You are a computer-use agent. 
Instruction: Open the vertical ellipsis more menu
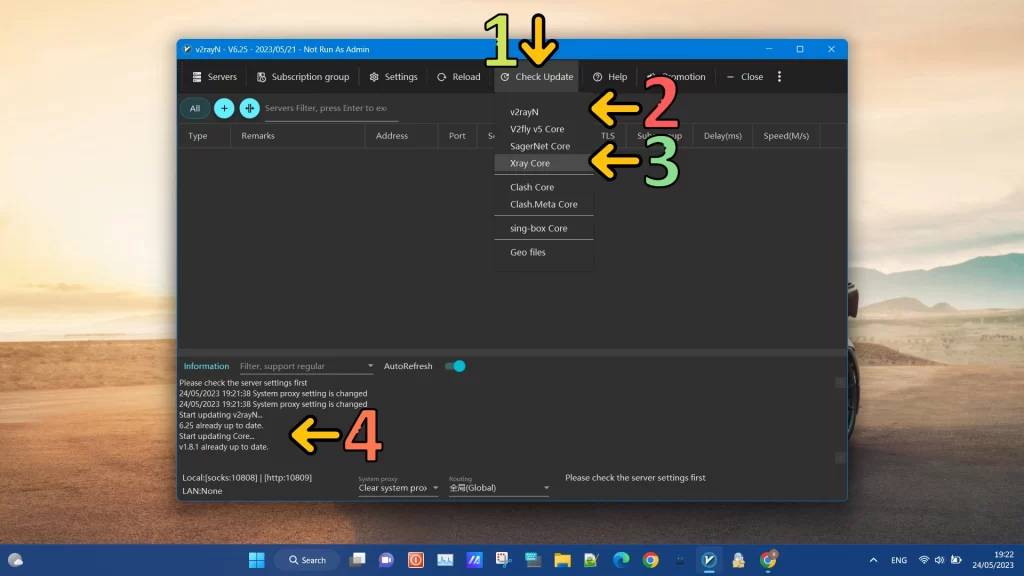pyautogui.click(x=779, y=76)
